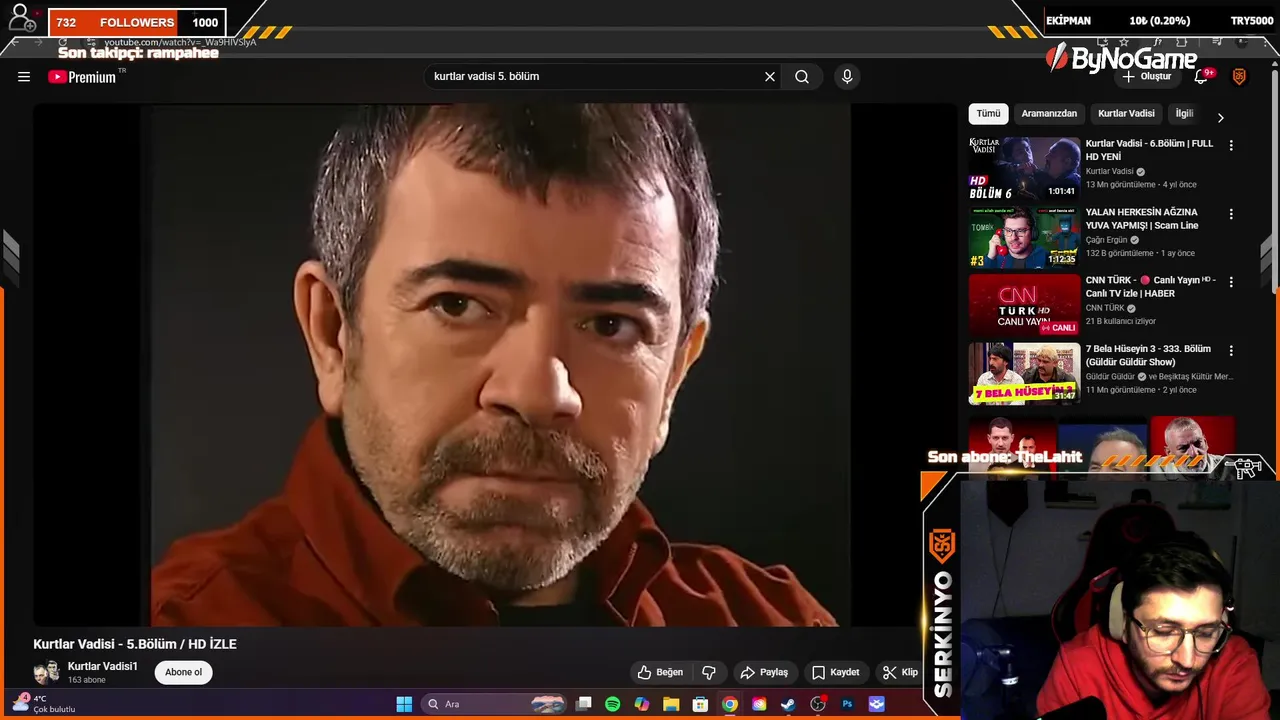Open video title 'Kurtlar Vadisi - 6.Bölüm | FULL HD YENİ'
The image size is (1280, 720).
[x=1150, y=150]
